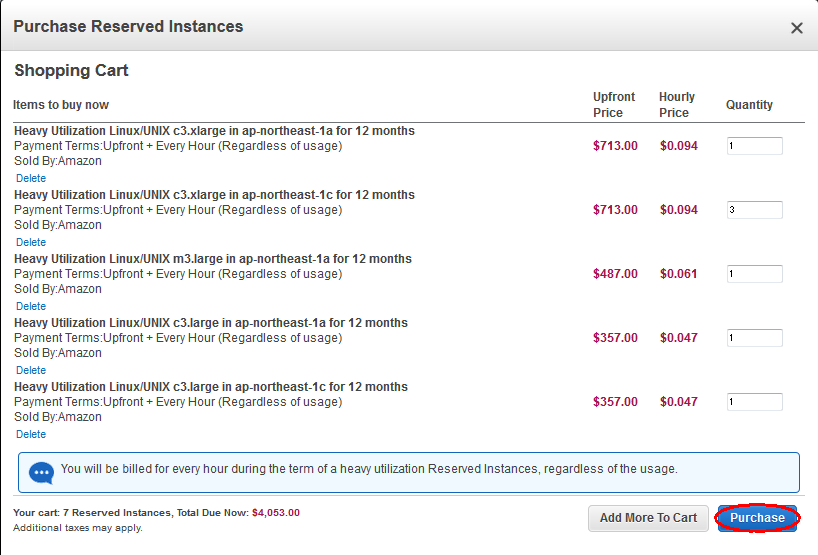The image size is (818, 555).
Task: Delete c3.large ap-northeast-1c item
Action: point(31,434)
